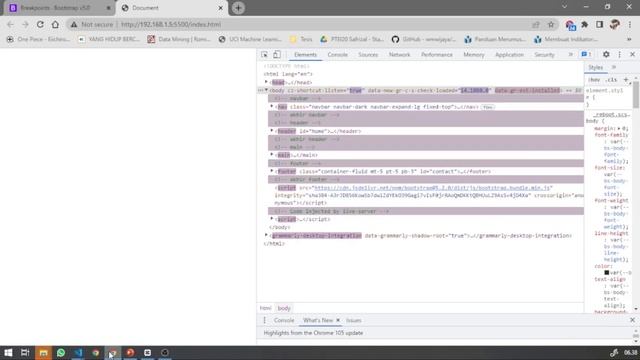Add a new style rule with plus icon

coord(626,80)
